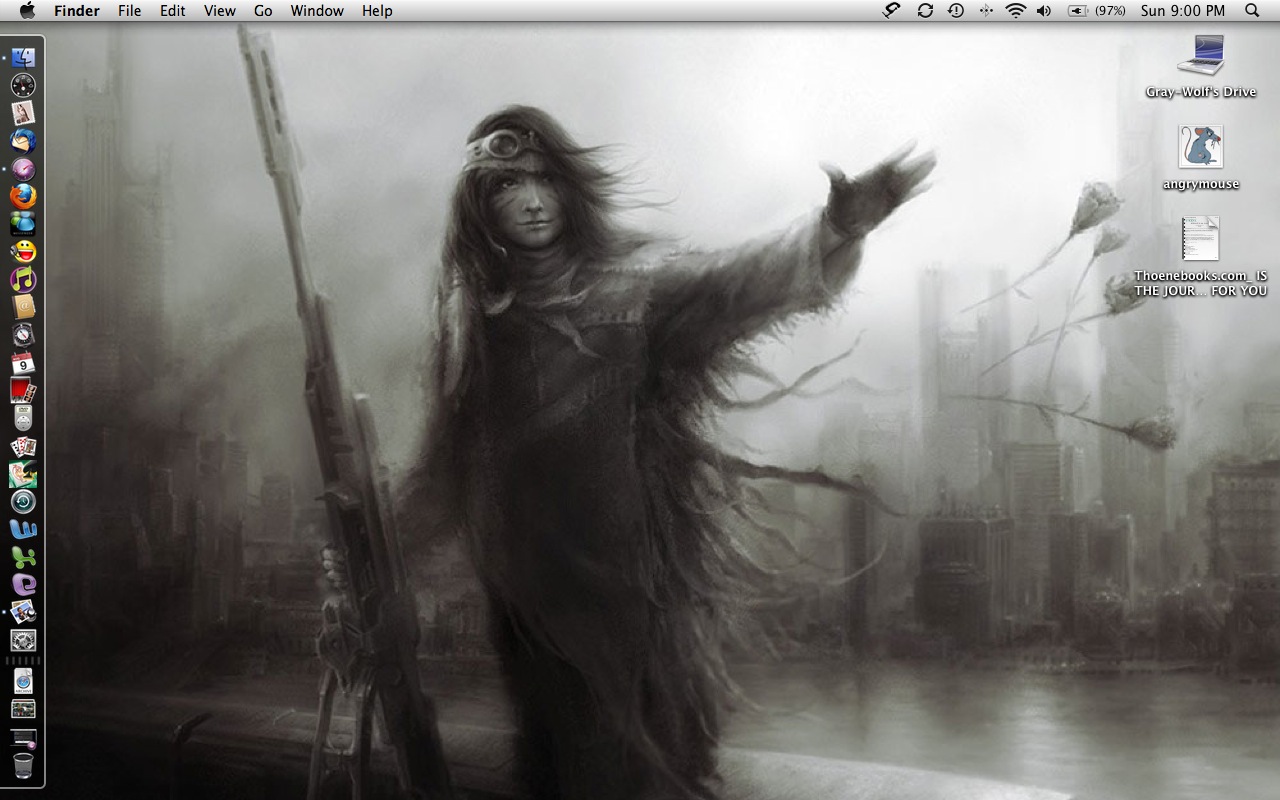Launch Thunderbird mail from the Dock
The image size is (1280, 800).
point(23,142)
